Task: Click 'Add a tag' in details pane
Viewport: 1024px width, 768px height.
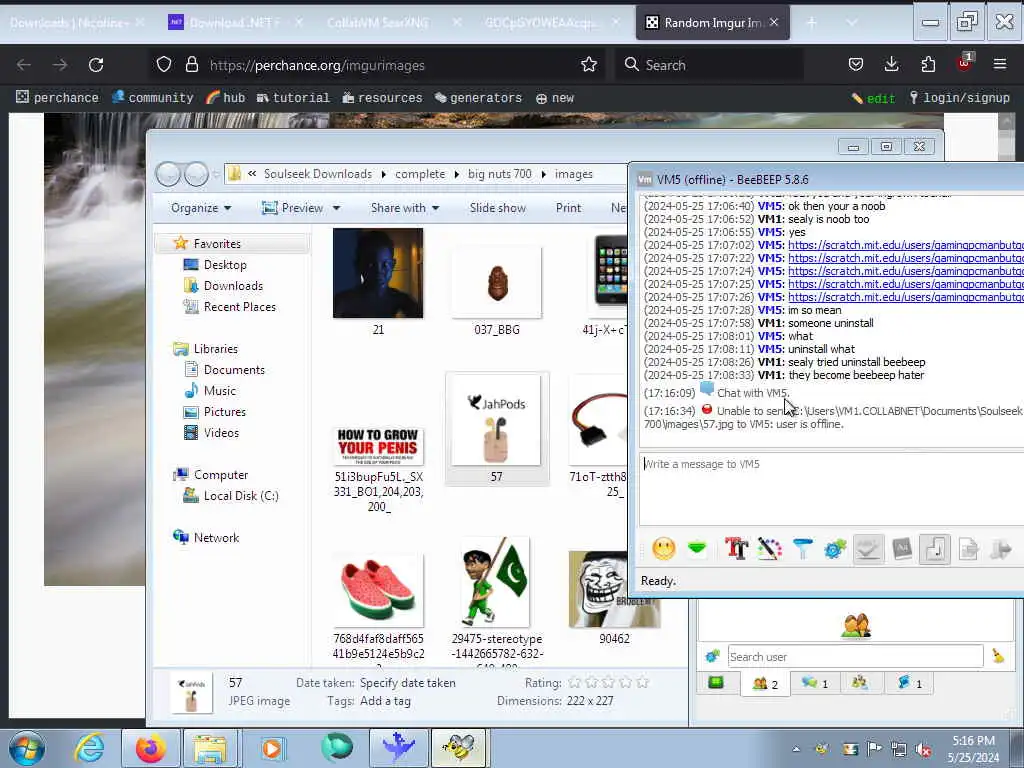Action: click(x=385, y=701)
